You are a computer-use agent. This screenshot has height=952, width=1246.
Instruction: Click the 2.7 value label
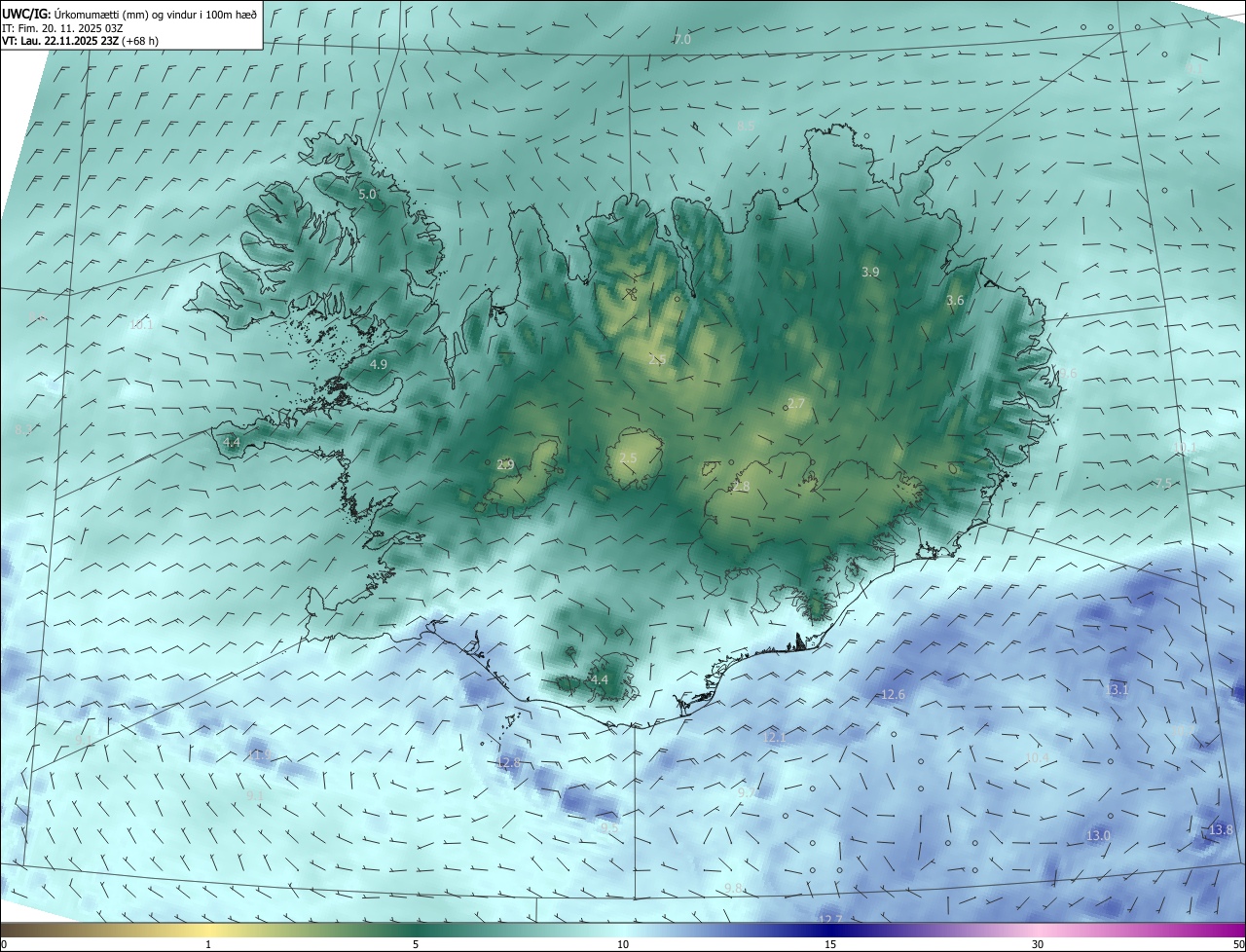[x=796, y=404]
